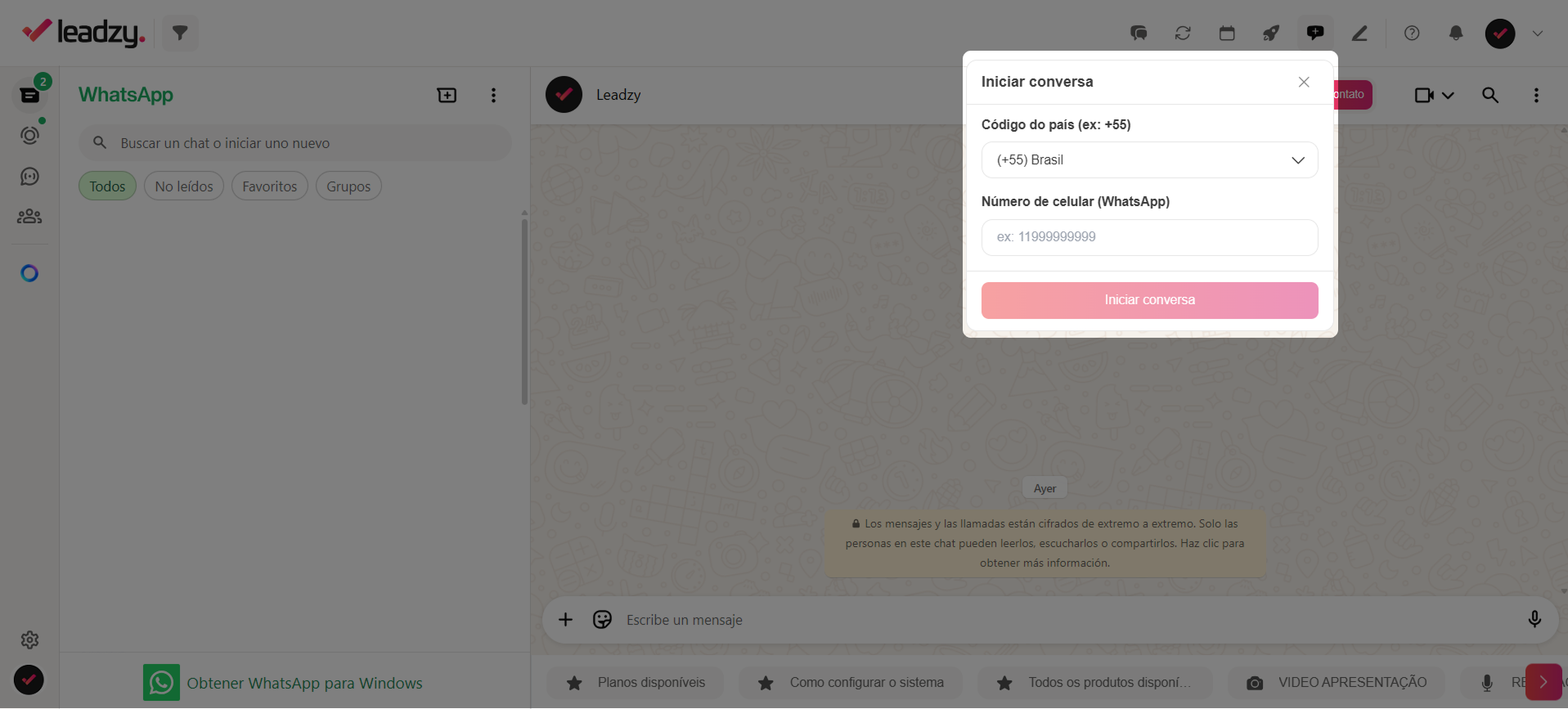Click Obtener WhatsApp para Windows link
This screenshot has height=709, width=1568.
point(304,684)
